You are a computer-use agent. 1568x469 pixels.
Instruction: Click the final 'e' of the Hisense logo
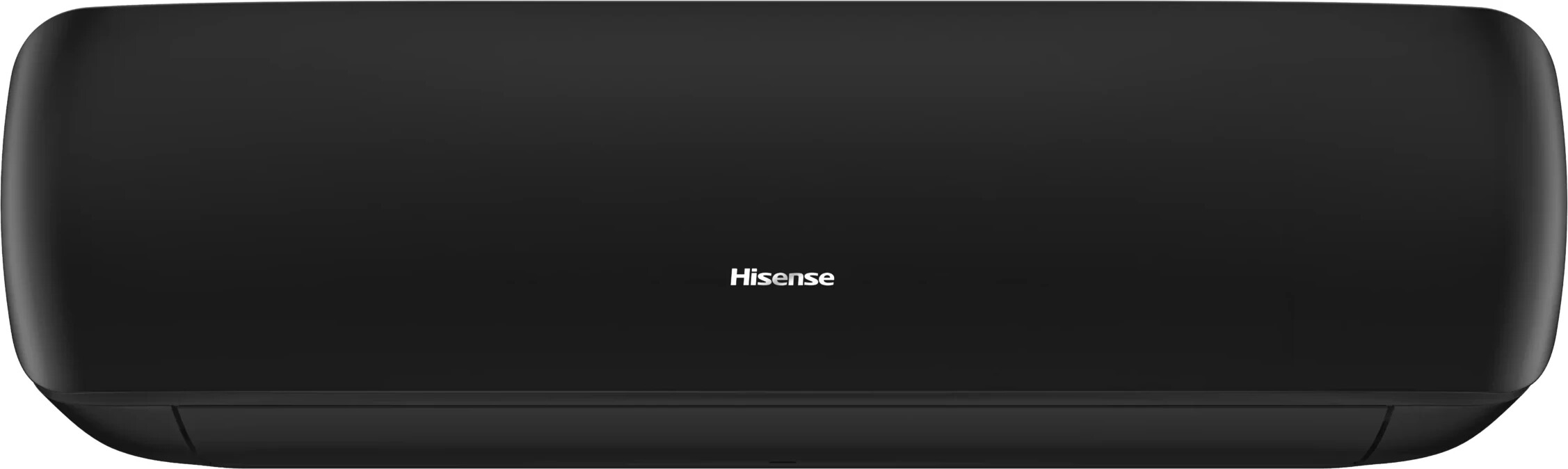(827, 280)
